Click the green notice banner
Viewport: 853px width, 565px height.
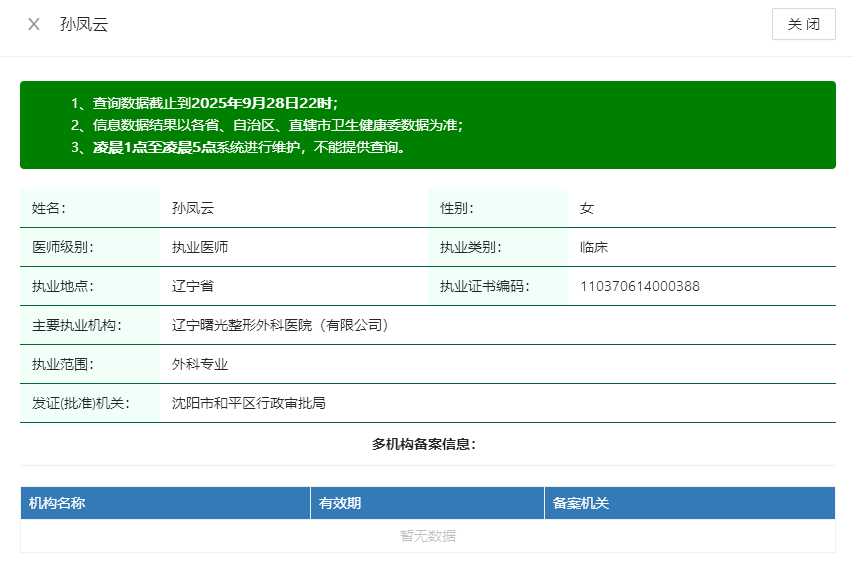(427, 125)
